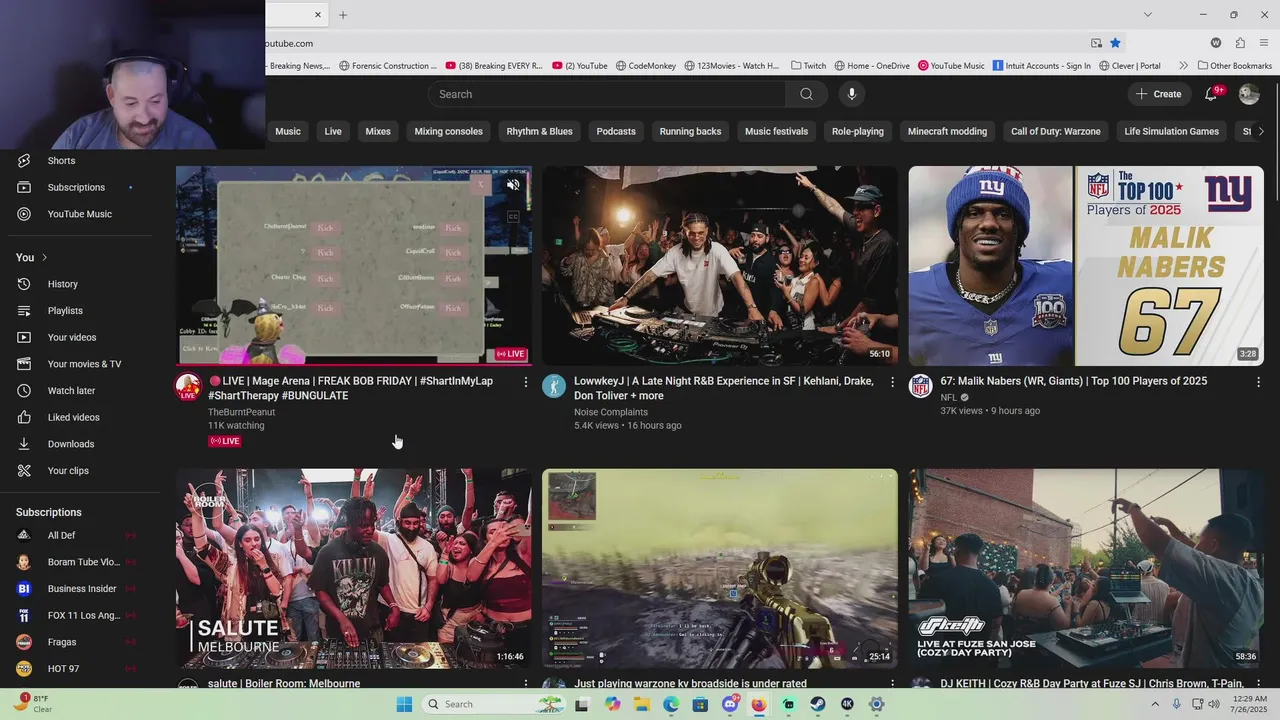Open Shorts from the sidebar

61,160
